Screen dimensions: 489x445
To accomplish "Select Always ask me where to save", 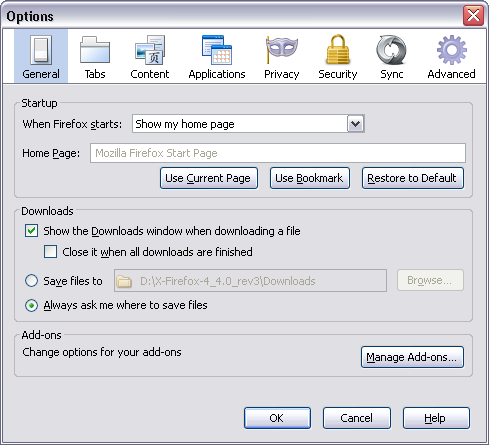I will pos(31,305).
